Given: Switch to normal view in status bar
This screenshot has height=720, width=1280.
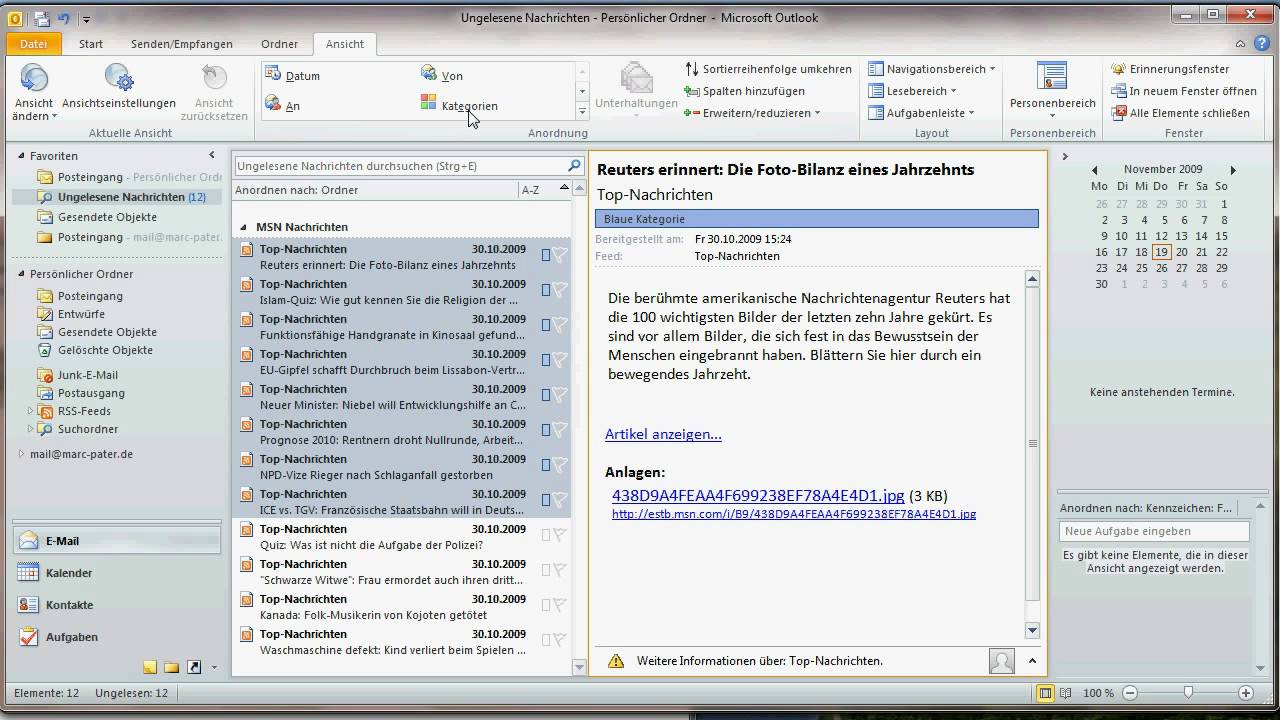Looking at the screenshot, I should pos(1045,693).
